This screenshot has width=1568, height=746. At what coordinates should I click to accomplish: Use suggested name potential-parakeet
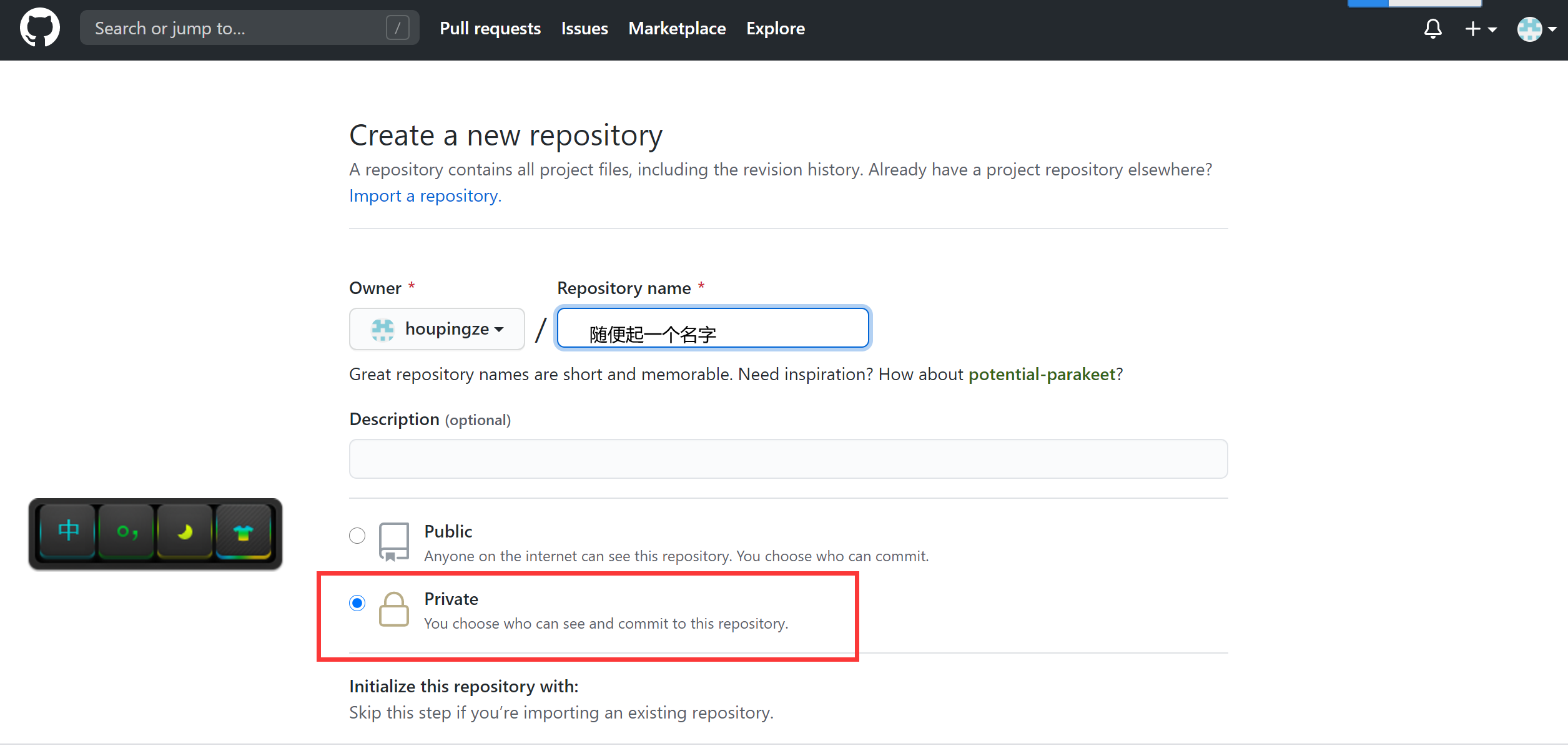1041,375
